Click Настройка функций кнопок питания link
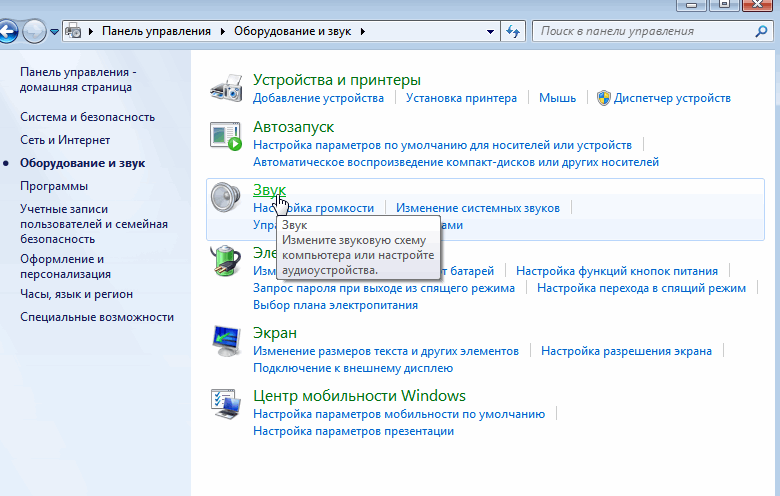This screenshot has height=496, width=780. [x=617, y=271]
